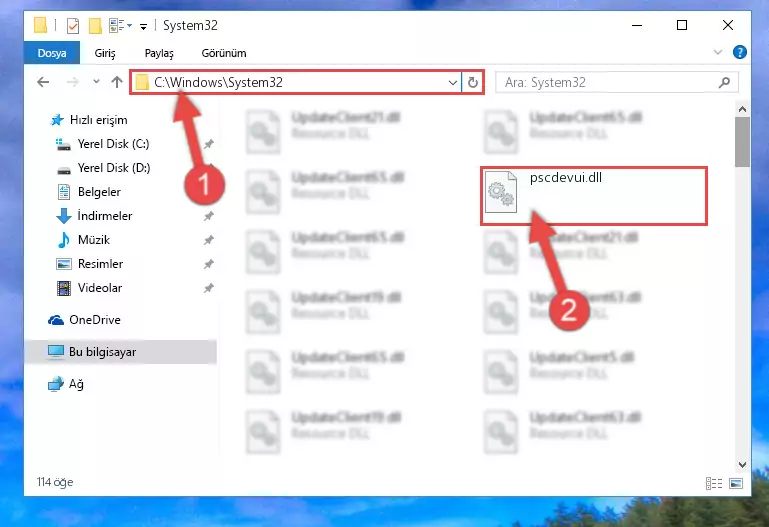The height and width of the screenshot is (527, 769).
Task: Open the Görünüm ribbon tab
Action: tap(224, 53)
